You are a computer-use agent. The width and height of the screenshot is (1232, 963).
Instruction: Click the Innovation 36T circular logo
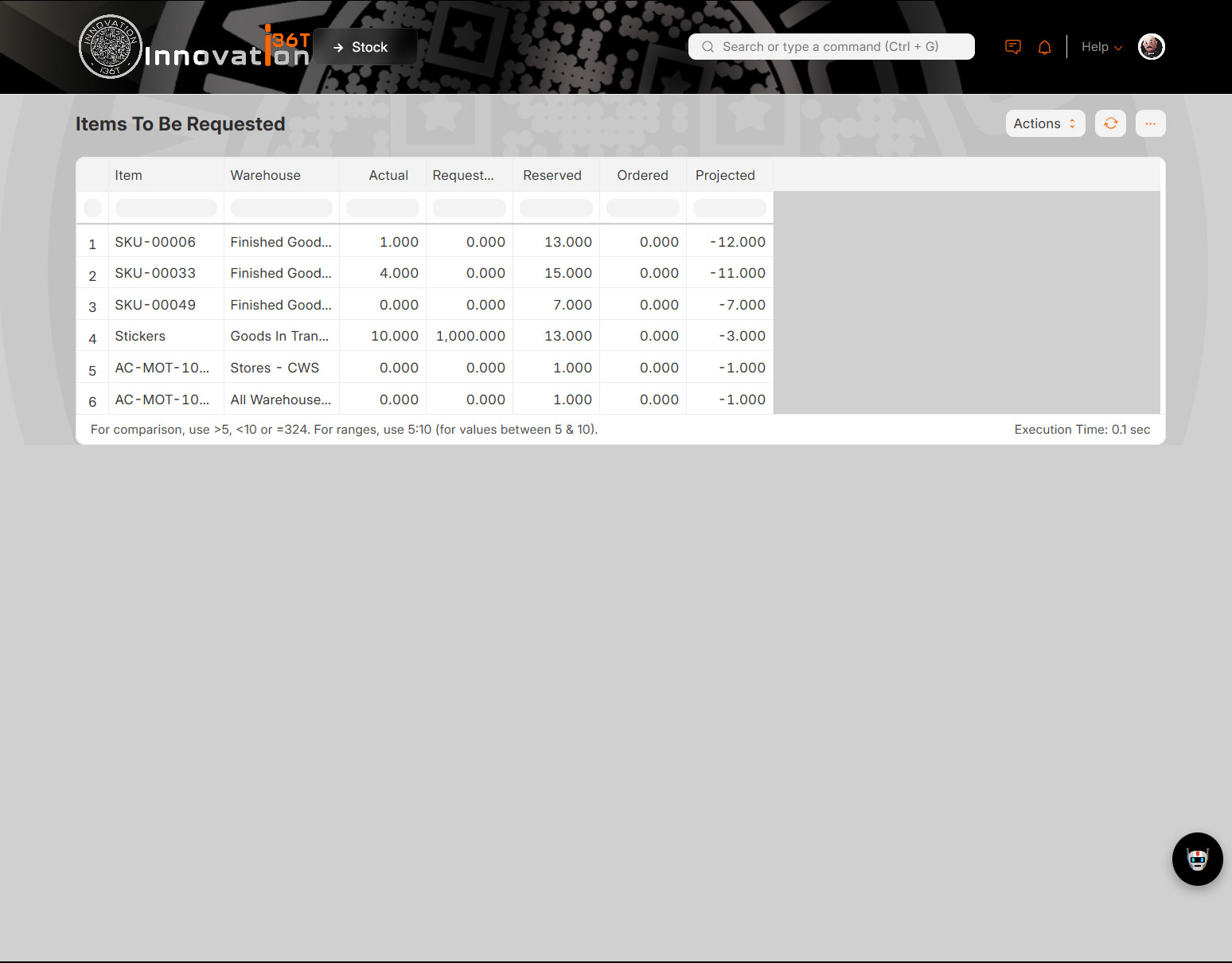(x=111, y=47)
